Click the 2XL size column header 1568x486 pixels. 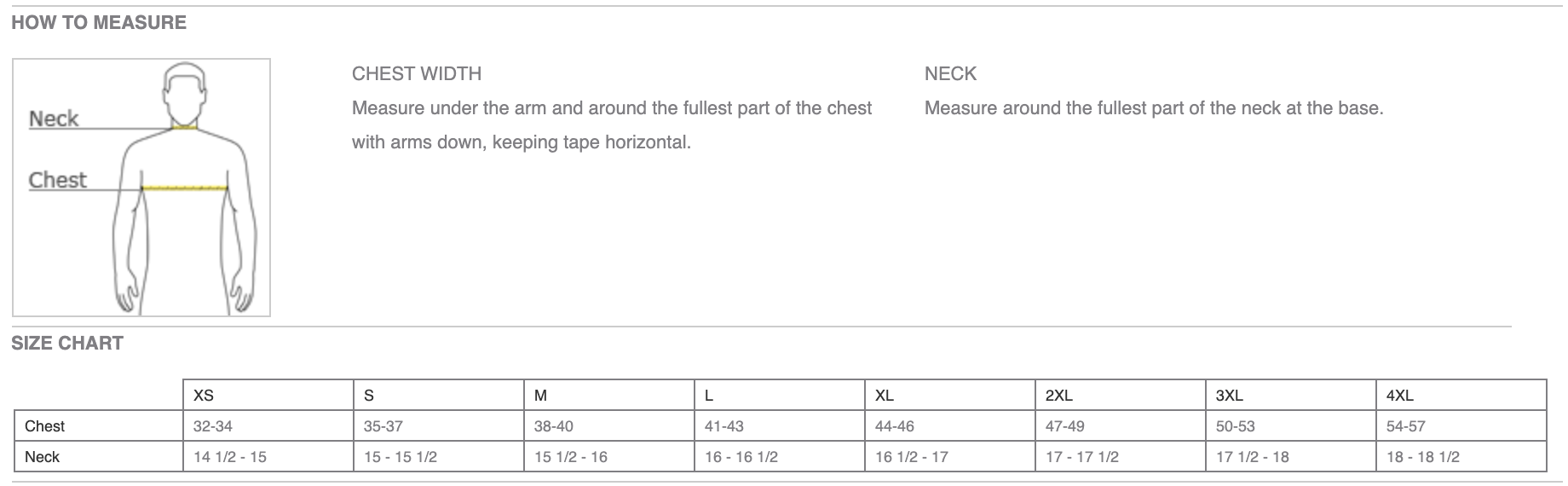coord(1058,396)
